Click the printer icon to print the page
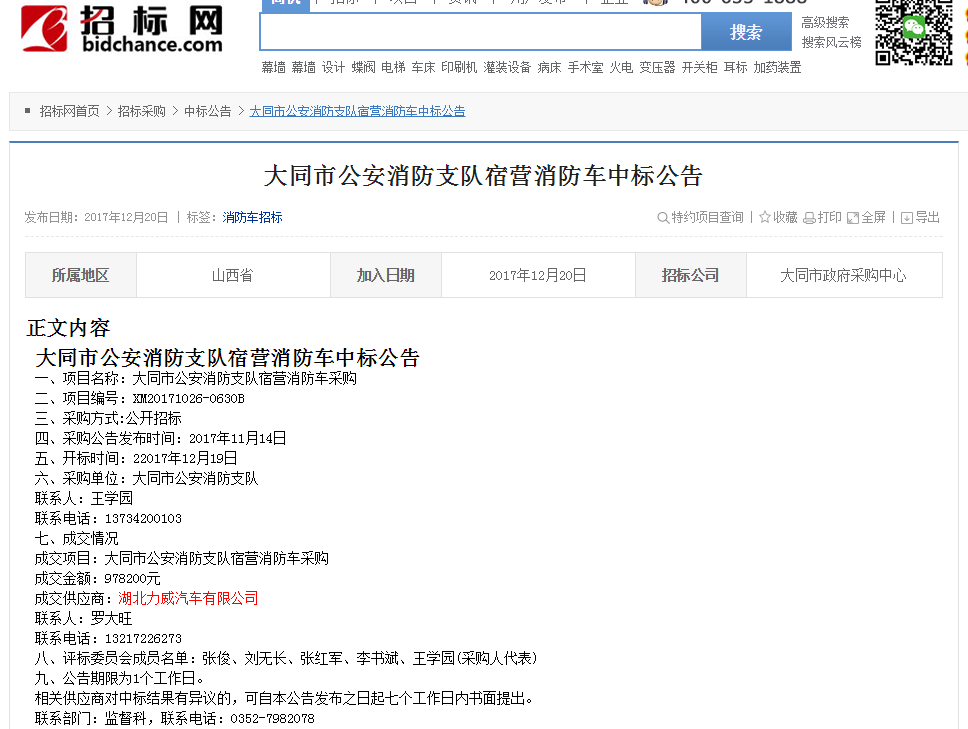The width and height of the screenshot is (968, 729). (809, 218)
